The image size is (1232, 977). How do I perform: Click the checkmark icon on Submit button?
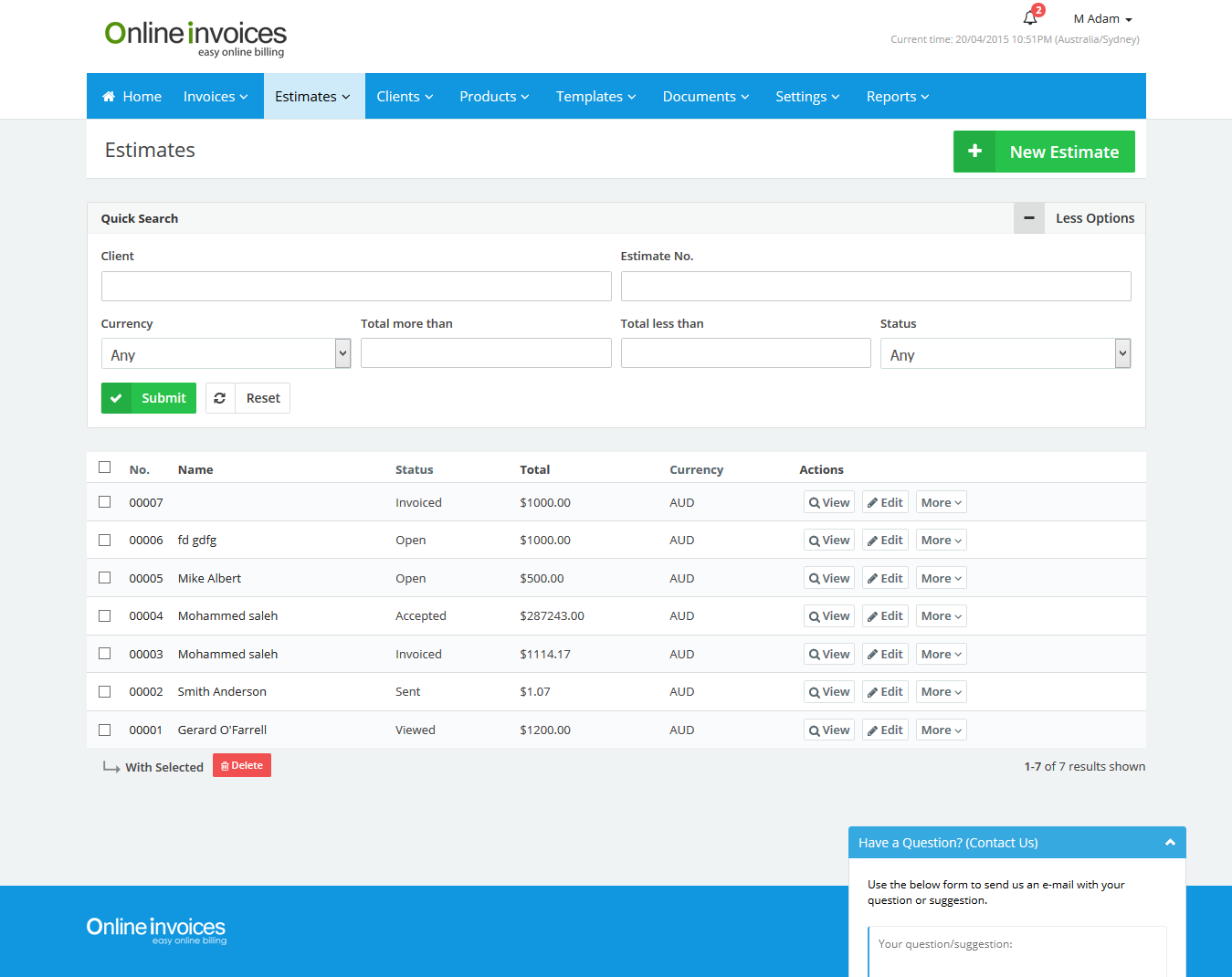(116, 398)
